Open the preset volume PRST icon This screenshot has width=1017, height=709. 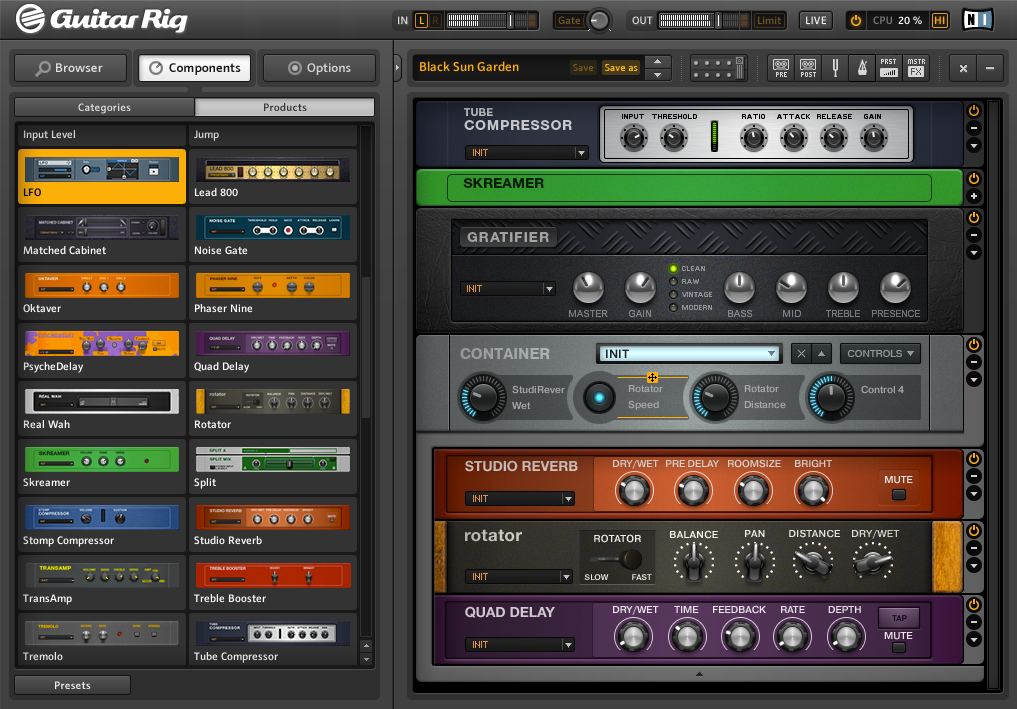pyautogui.click(x=889, y=67)
